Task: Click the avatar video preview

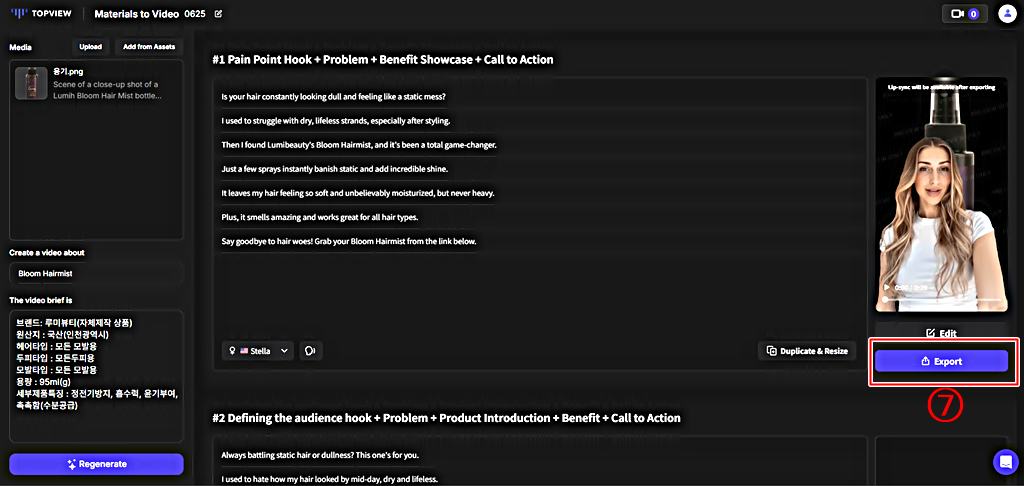Action: [941, 195]
